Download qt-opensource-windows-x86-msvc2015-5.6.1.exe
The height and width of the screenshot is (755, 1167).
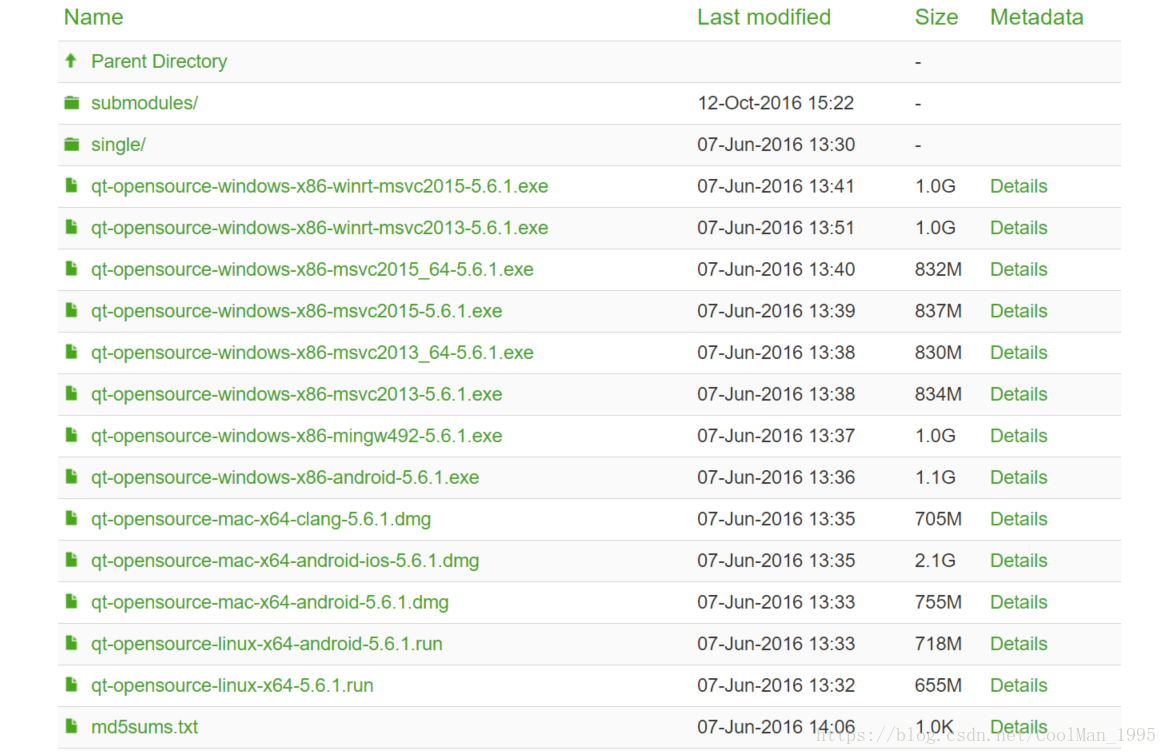296,311
